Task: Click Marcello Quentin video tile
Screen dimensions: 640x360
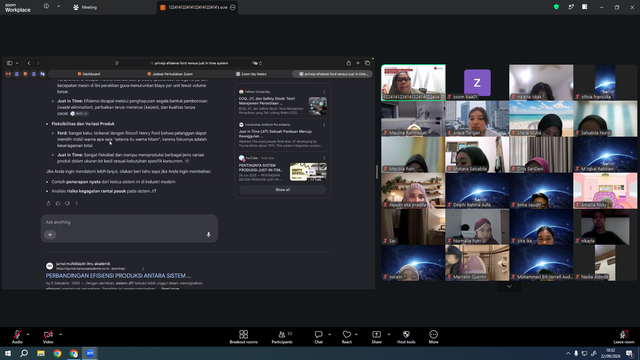Action: pos(477,263)
